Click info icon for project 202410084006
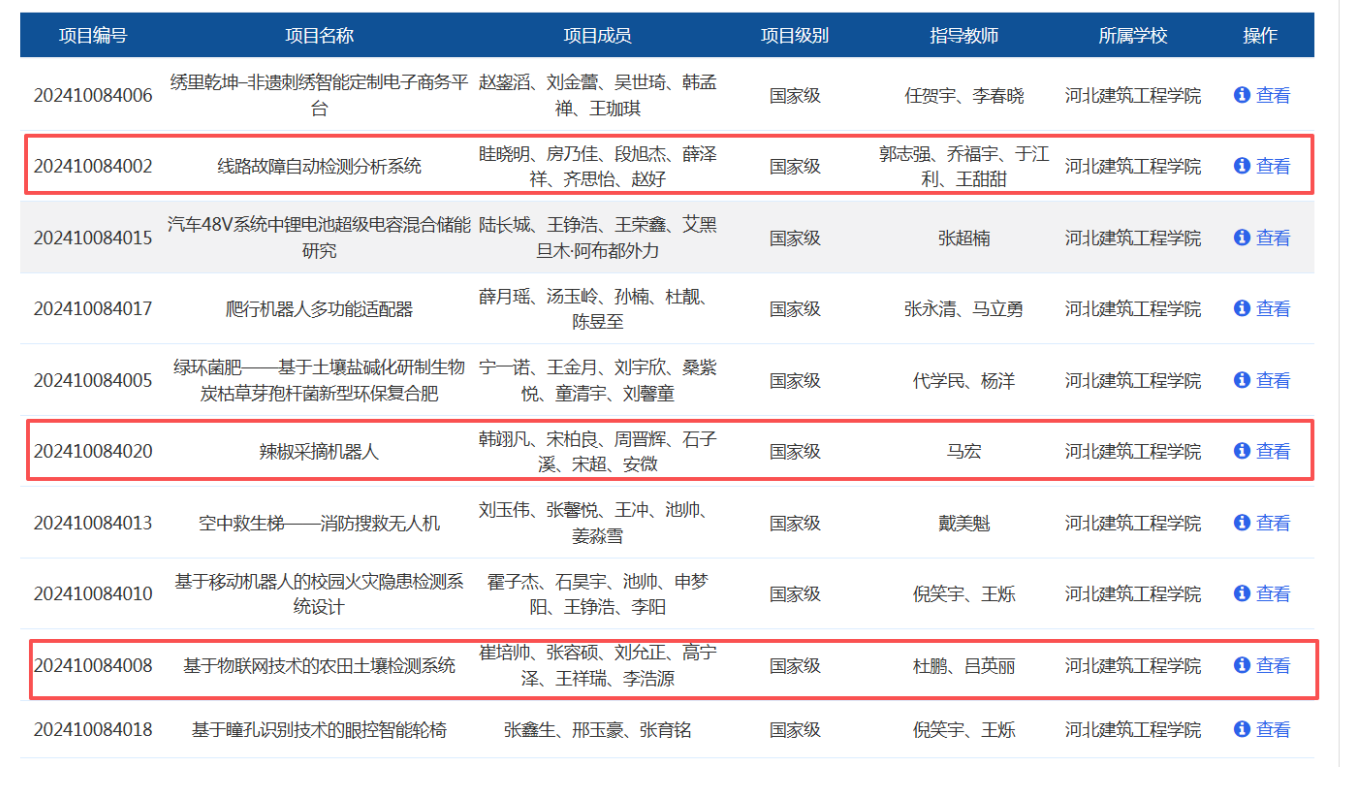This screenshot has height=799, width=1350. tap(1242, 95)
